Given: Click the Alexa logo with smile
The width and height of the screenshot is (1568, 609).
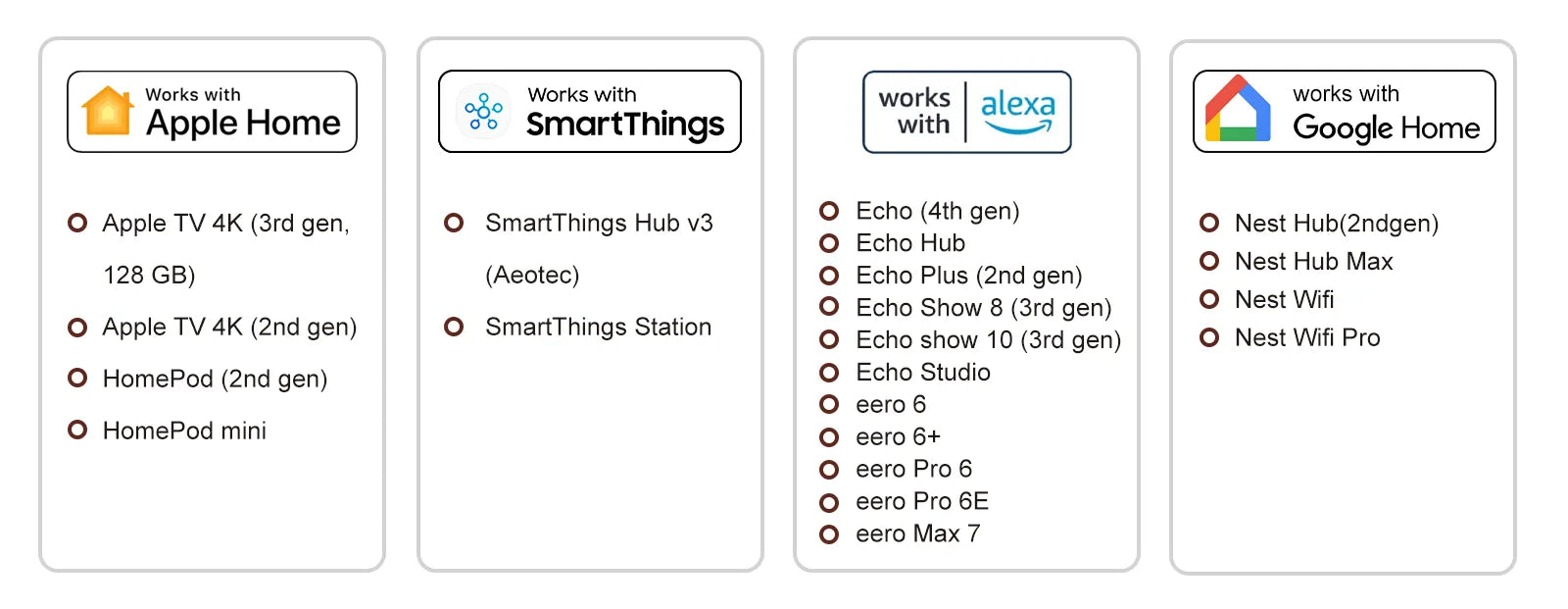Looking at the screenshot, I should tap(1018, 112).
